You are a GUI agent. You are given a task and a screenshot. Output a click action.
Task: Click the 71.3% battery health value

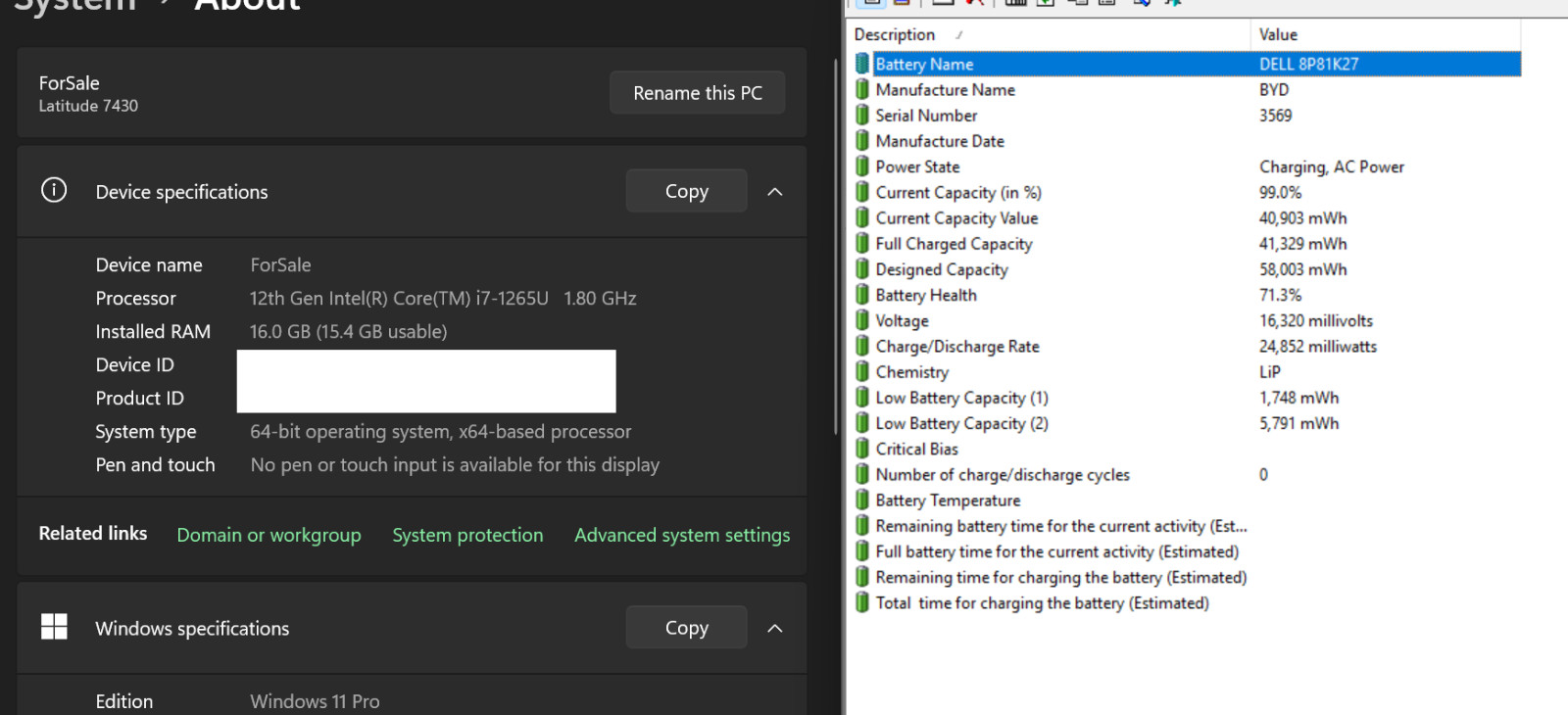(1281, 295)
